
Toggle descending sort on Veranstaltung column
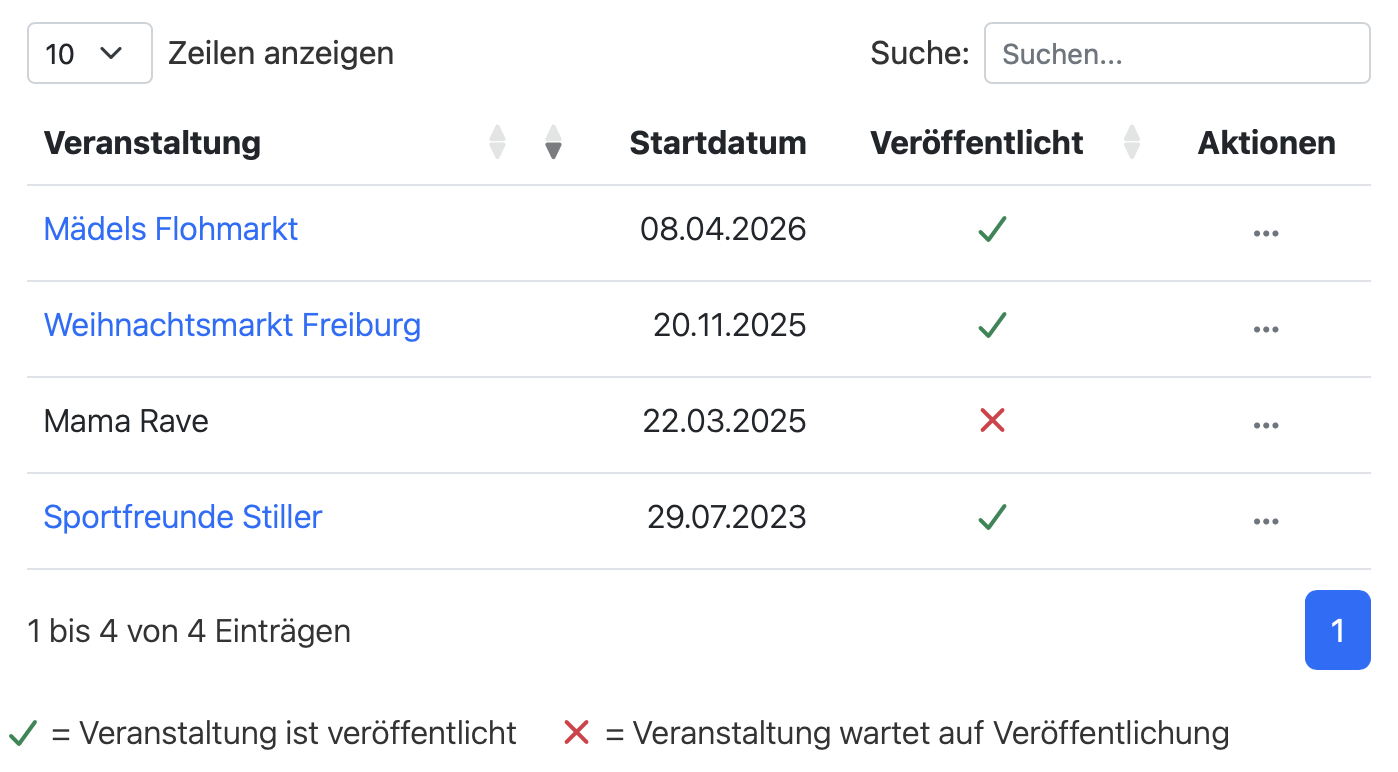pyautogui.click(x=553, y=142)
